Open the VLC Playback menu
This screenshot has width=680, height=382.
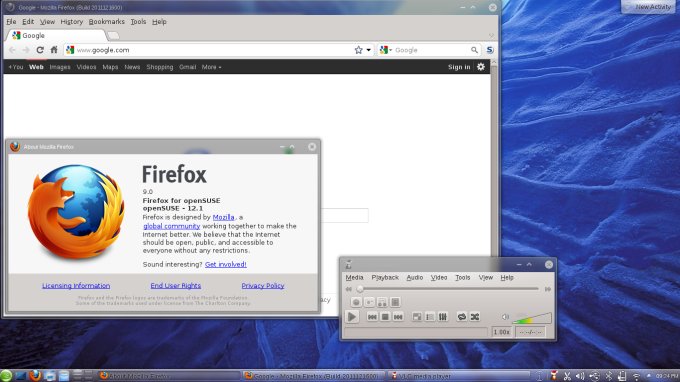[385, 278]
